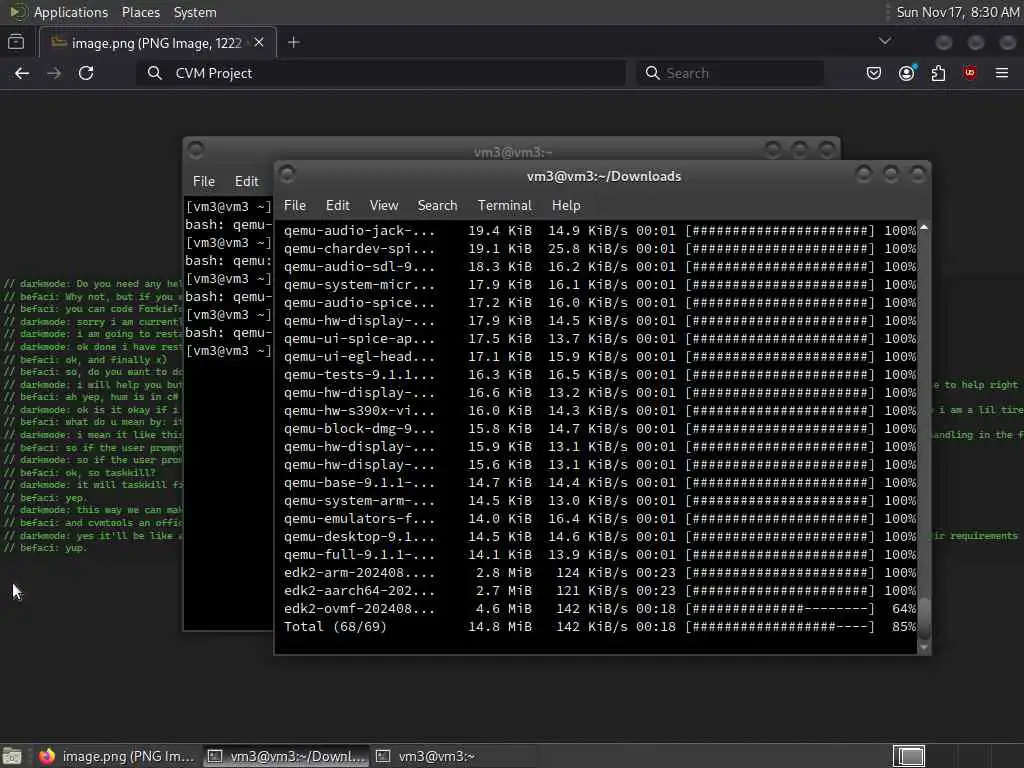Maximize the Firefox browser window
Image resolution: width=1024 pixels, height=768 pixels.
click(x=976, y=42)
